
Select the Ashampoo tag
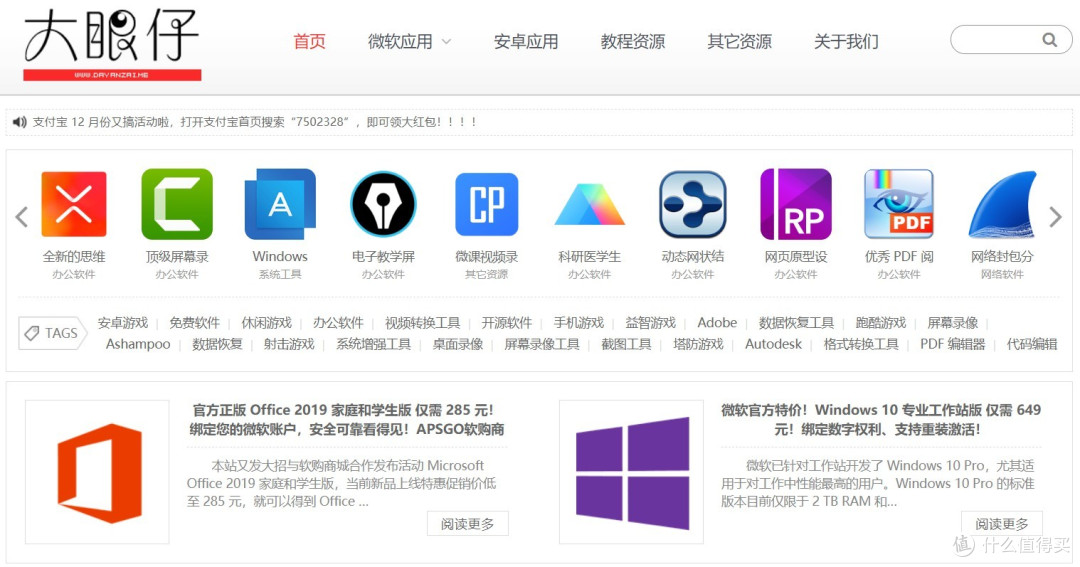(138, 344)
